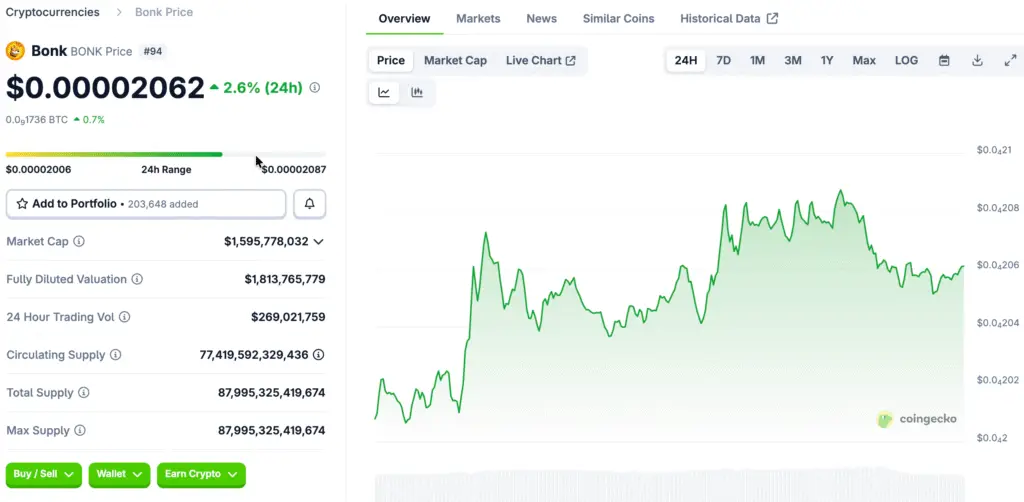Expand chart to fullscreen
The height and width of the screenshot is (502, 1024).
[x=1010, y=61]
